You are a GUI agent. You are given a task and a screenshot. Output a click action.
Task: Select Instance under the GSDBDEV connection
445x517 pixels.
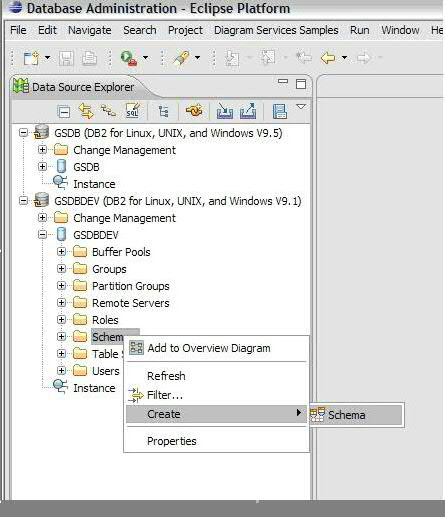94,388
